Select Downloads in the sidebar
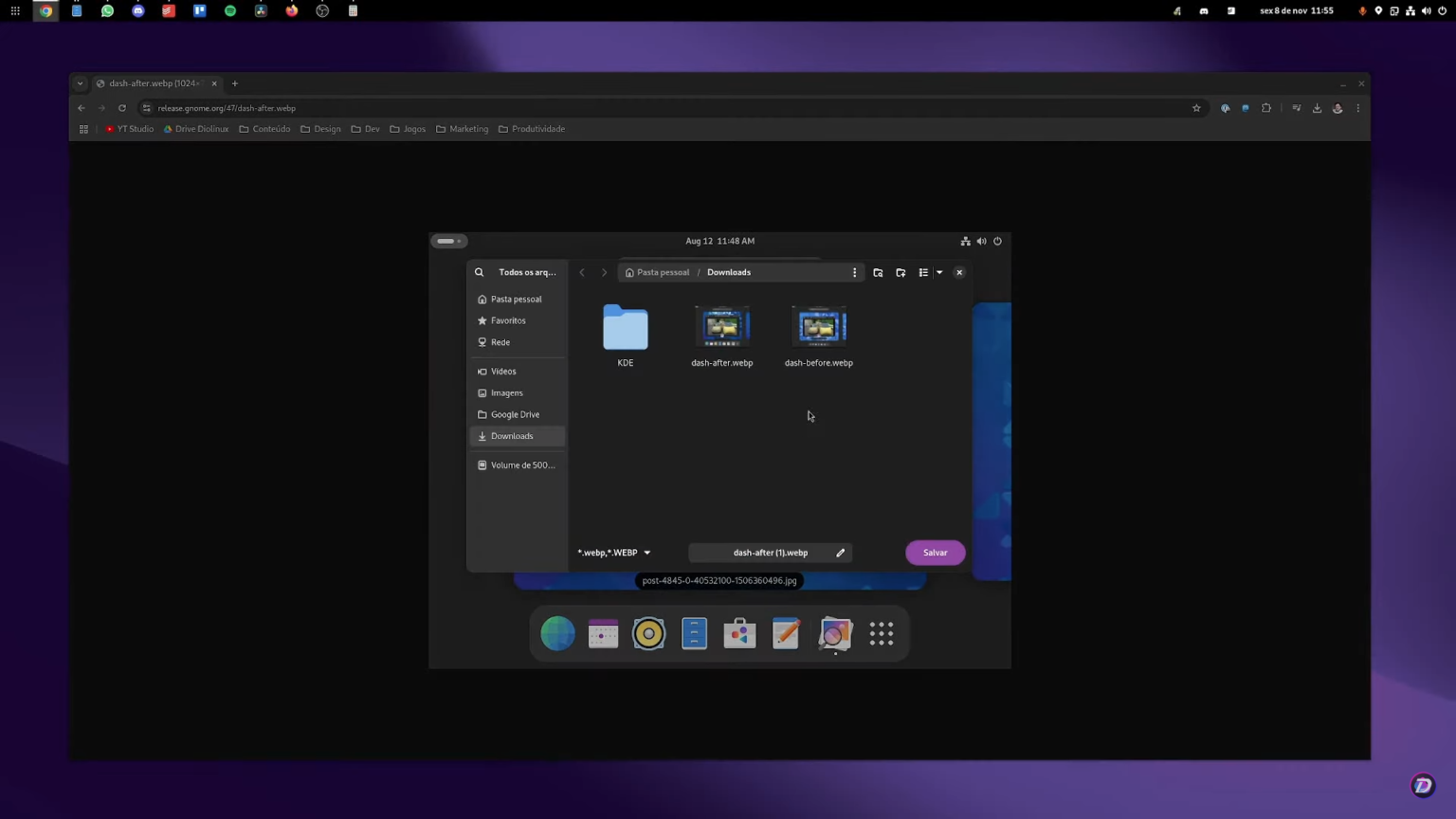1456x819 pixels. coord(512,436)
